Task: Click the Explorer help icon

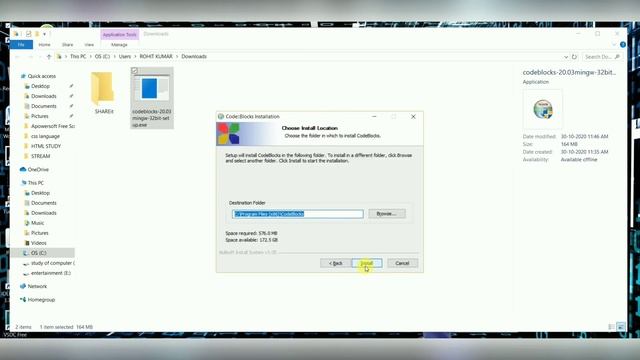Action: (x=623, y=44)
